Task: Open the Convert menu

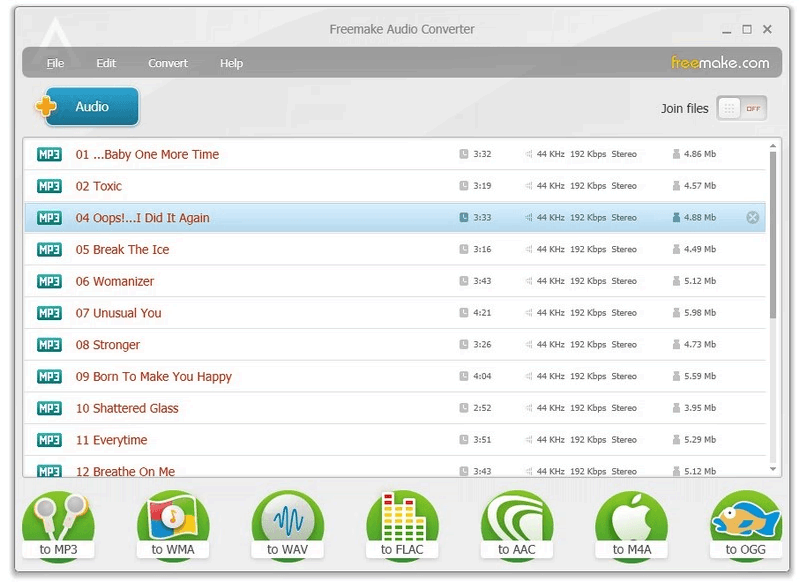Action: (x=168, y=63)
